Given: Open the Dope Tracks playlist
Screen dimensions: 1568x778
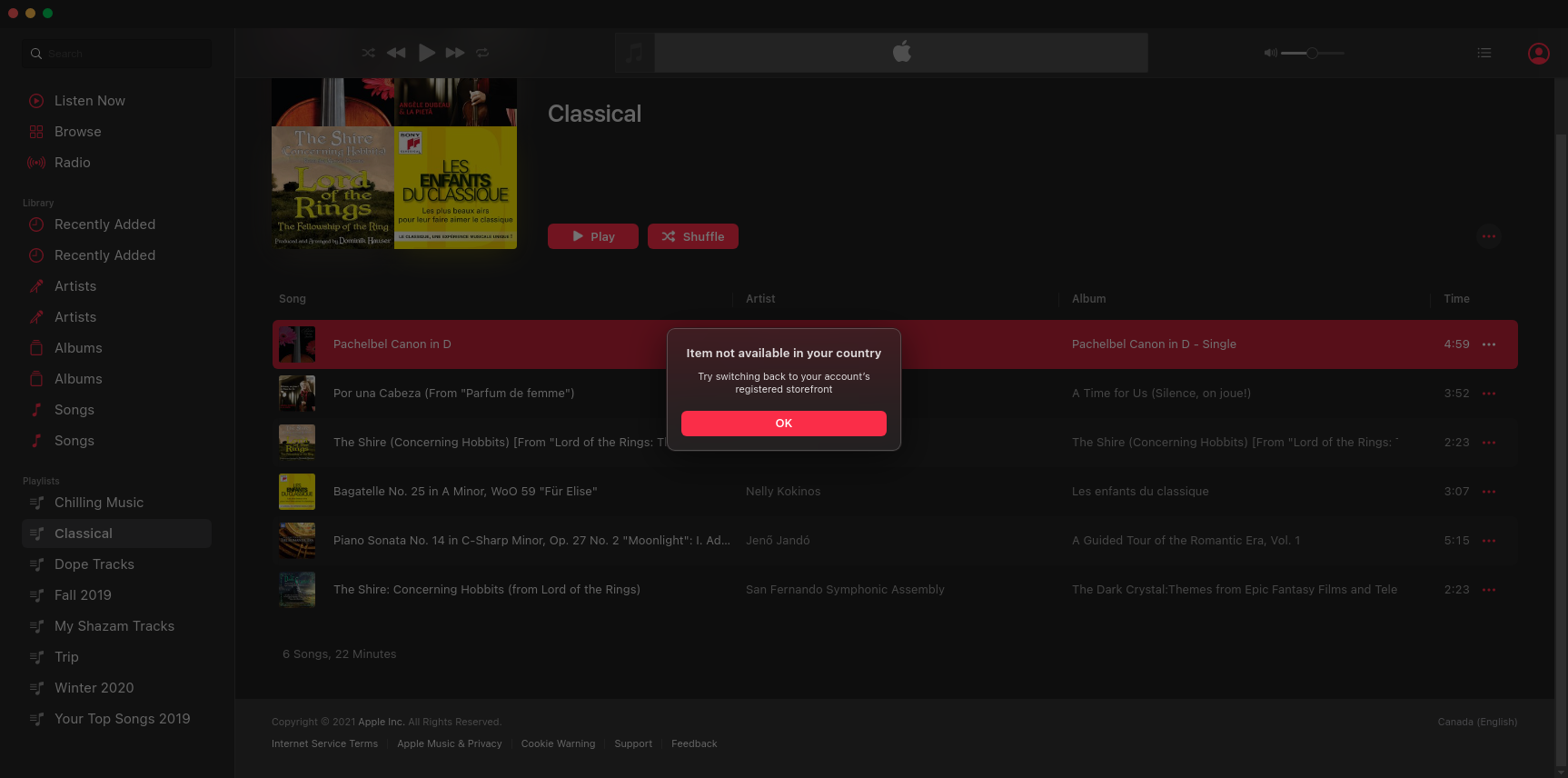Looking at the screenshot, I should [x=94, y=564].
